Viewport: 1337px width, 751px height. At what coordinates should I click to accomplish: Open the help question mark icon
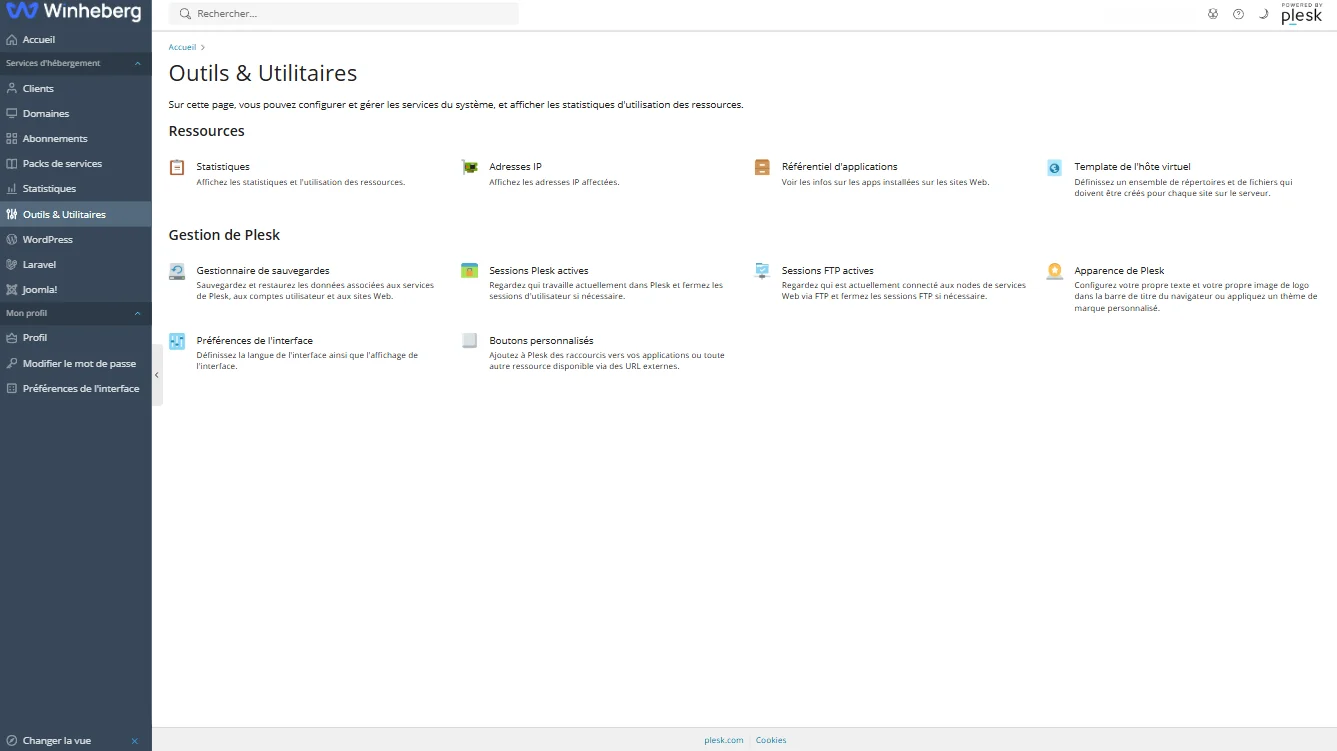pyautogui.click(x=1238, y=14)
